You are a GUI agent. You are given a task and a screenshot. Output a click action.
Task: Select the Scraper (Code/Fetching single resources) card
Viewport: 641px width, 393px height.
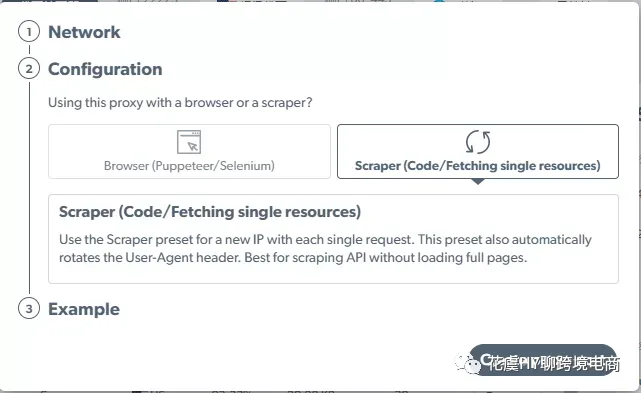[477, 151]
